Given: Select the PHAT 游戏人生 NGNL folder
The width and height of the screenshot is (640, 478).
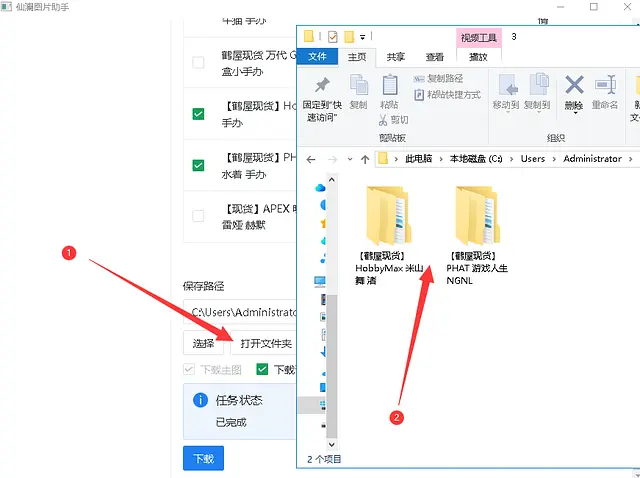Looking at the screenshot, I should click(x=477, y=236).
